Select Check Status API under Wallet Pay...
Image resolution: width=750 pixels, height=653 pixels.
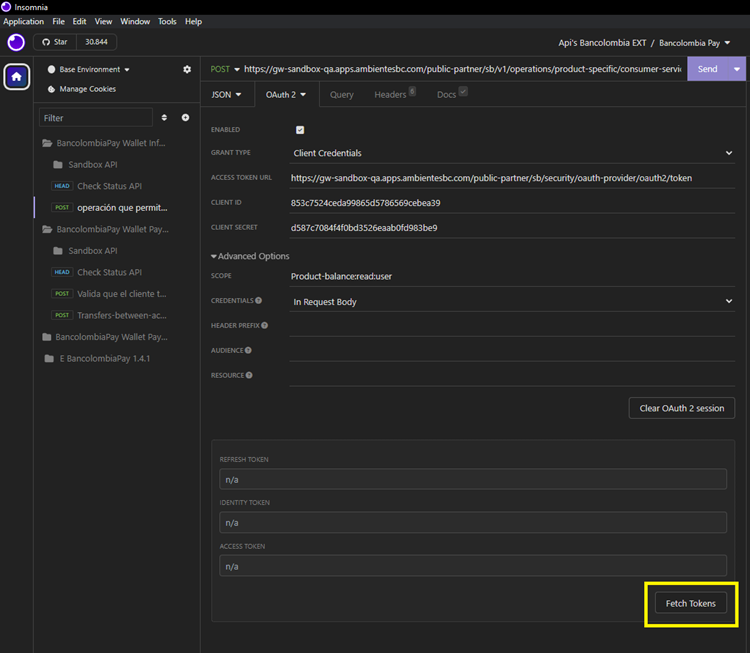pos(97,272)
